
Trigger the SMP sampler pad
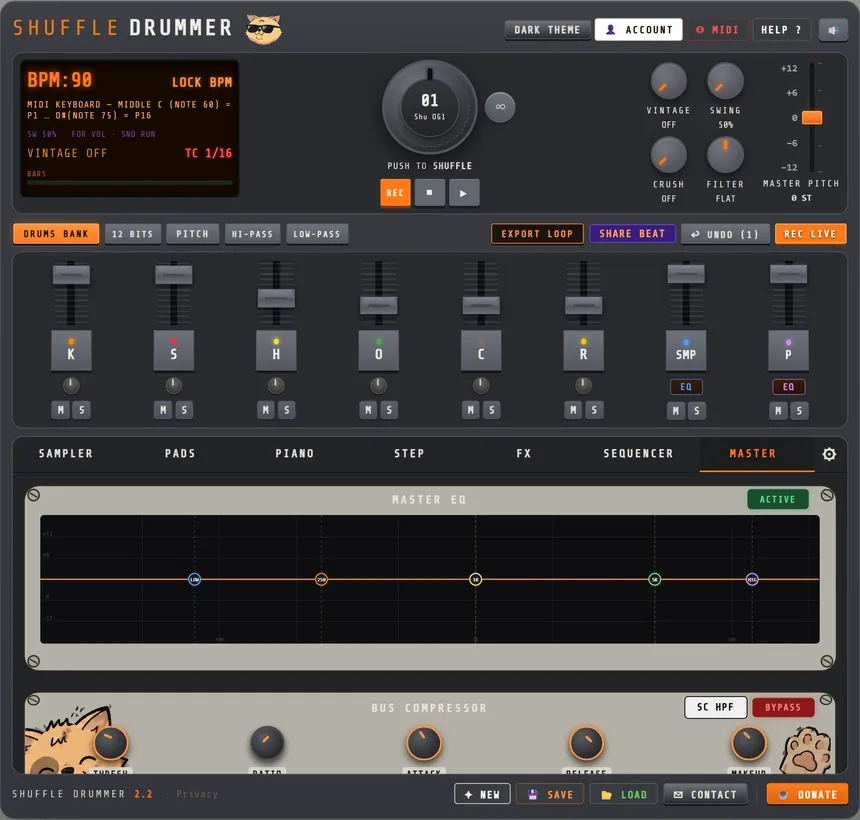686,350
